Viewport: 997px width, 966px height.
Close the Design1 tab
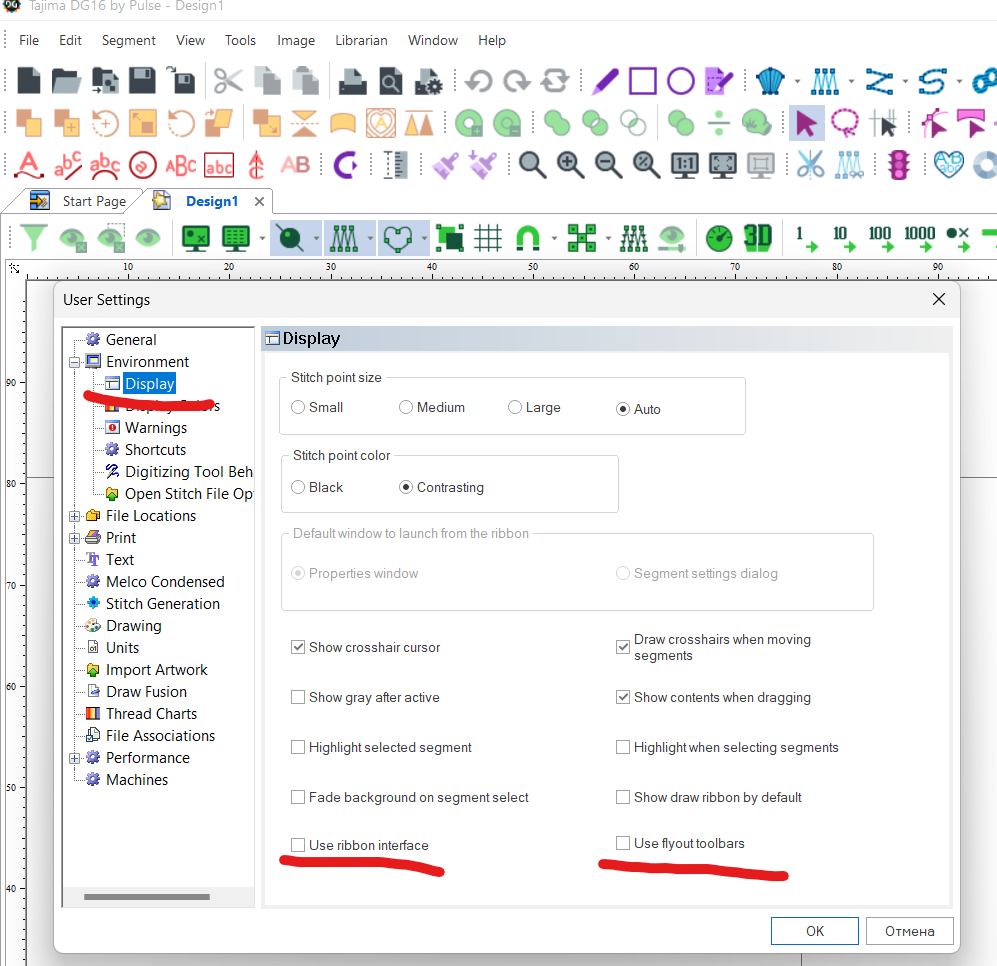259,202
